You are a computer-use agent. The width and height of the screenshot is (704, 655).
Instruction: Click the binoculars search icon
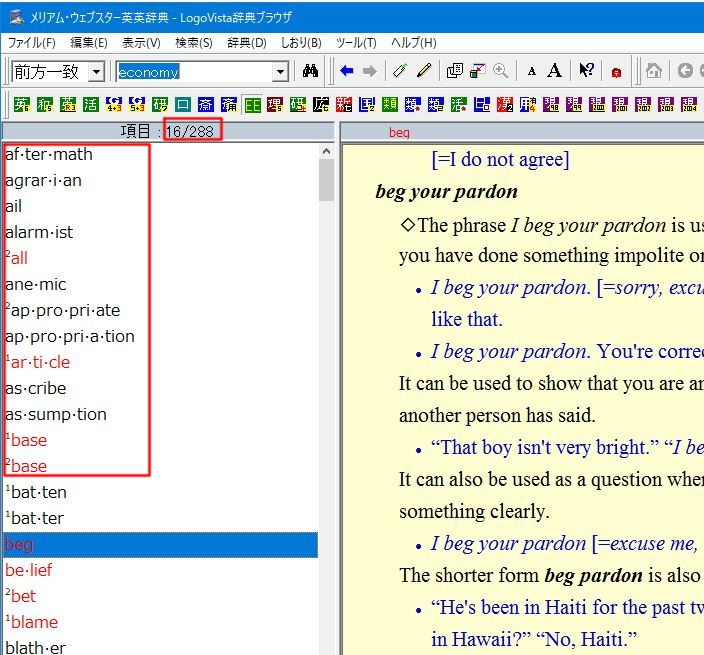pyautogui.click(x=310, y=71)
